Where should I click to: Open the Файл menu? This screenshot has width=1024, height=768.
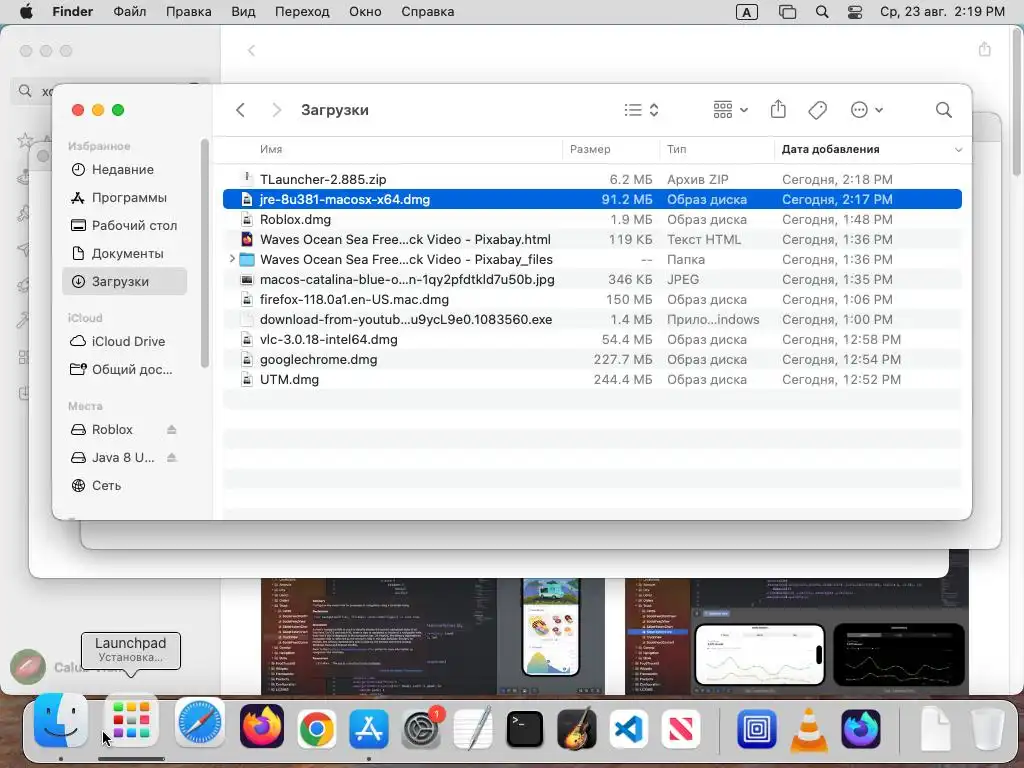[x=129, y=12]
